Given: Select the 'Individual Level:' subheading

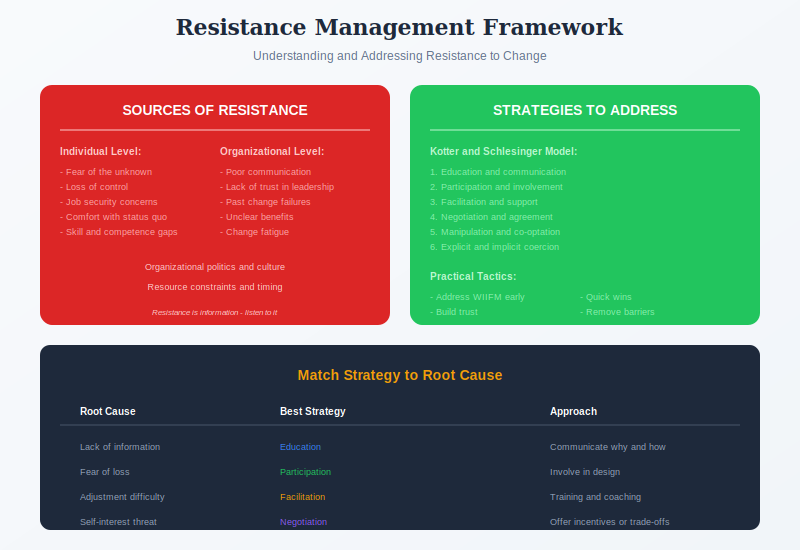Looking at the screenshot, I should pyautogui.click(x=101, y=151).
